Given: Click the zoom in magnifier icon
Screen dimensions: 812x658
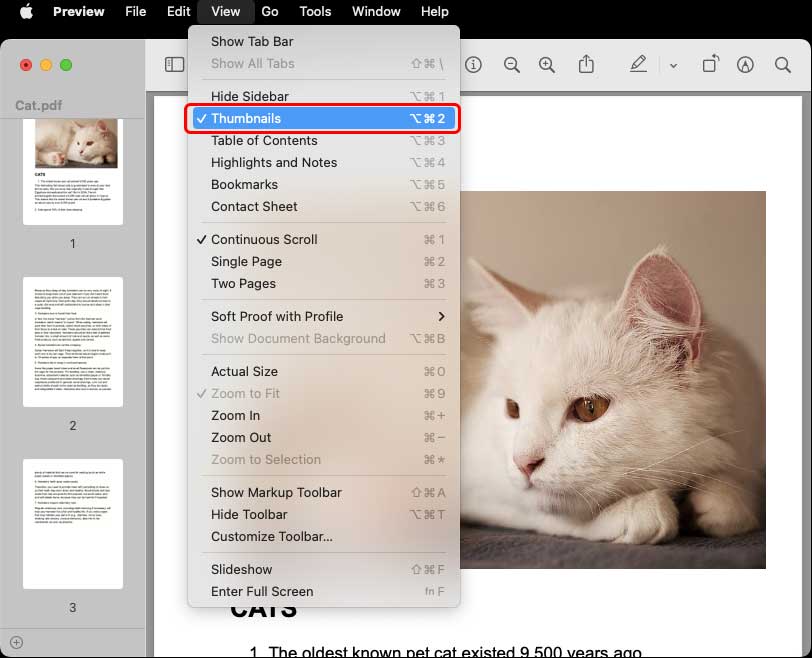Looking at the screenshot, I should tap(547, 65).
